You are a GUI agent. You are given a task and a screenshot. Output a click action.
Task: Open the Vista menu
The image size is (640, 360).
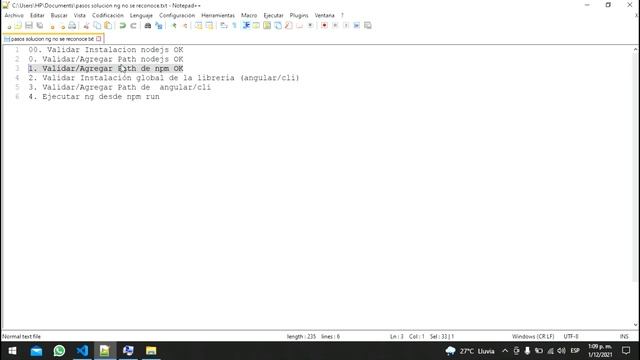pyautogui.click(x=80, y=15)
